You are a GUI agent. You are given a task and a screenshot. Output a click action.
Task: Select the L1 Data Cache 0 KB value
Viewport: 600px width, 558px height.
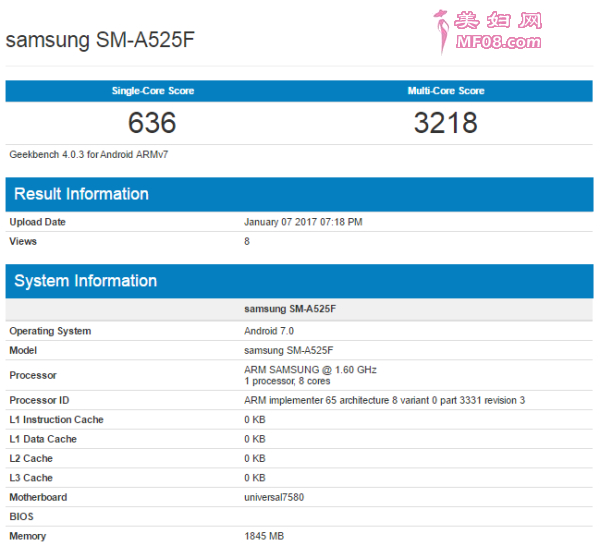[x=255, y=439]
